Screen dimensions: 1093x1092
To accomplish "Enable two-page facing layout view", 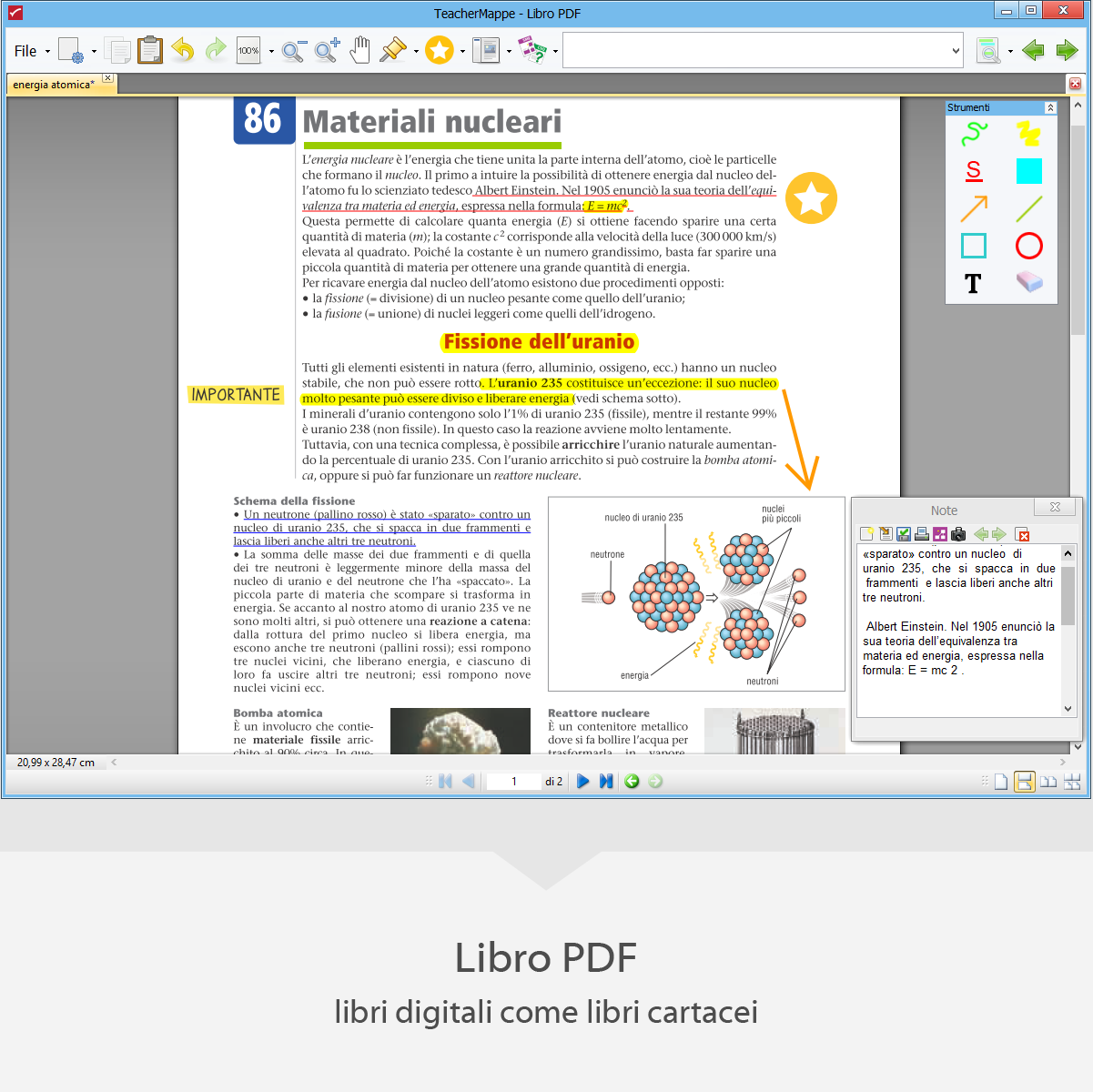I will (1048, 782).
